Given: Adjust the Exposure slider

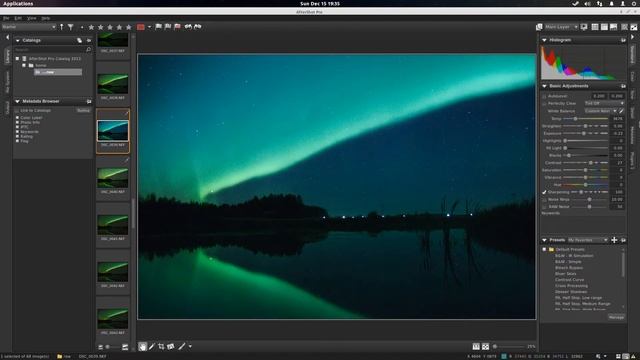Looking at the screenshot, I should [x=586, y=133].
